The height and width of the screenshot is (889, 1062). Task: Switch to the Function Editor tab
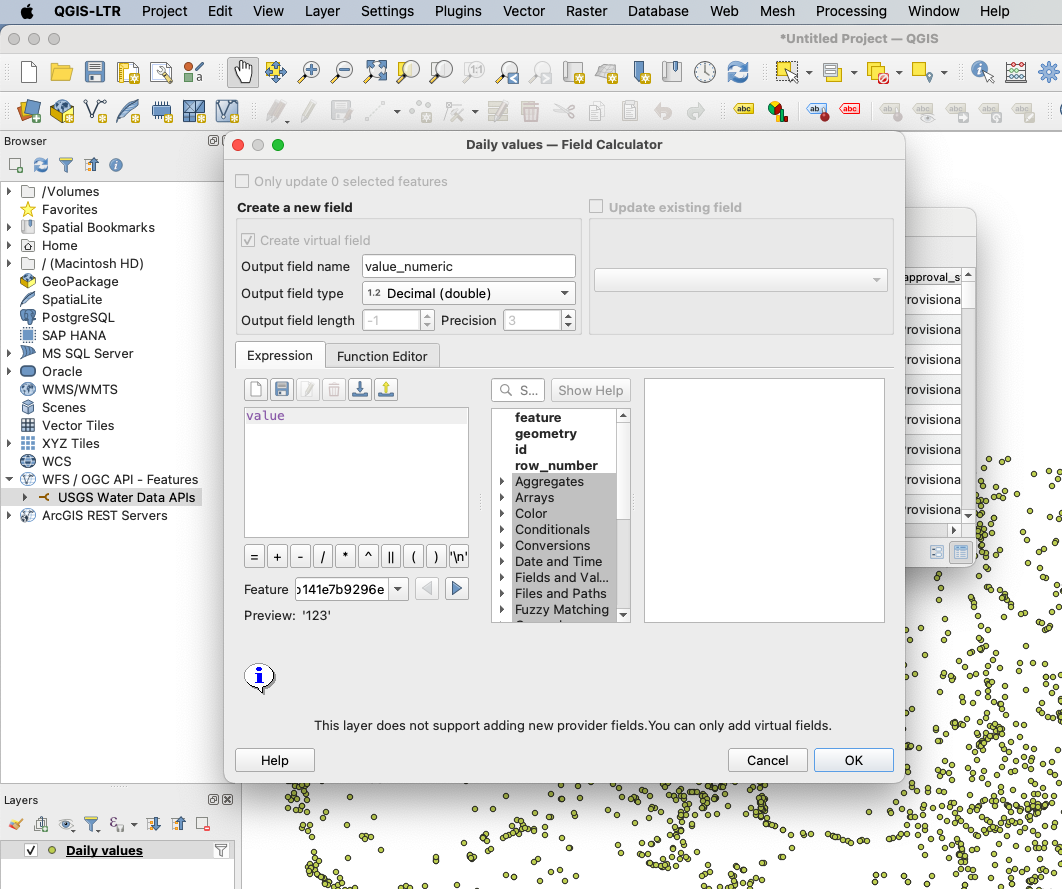382,356
